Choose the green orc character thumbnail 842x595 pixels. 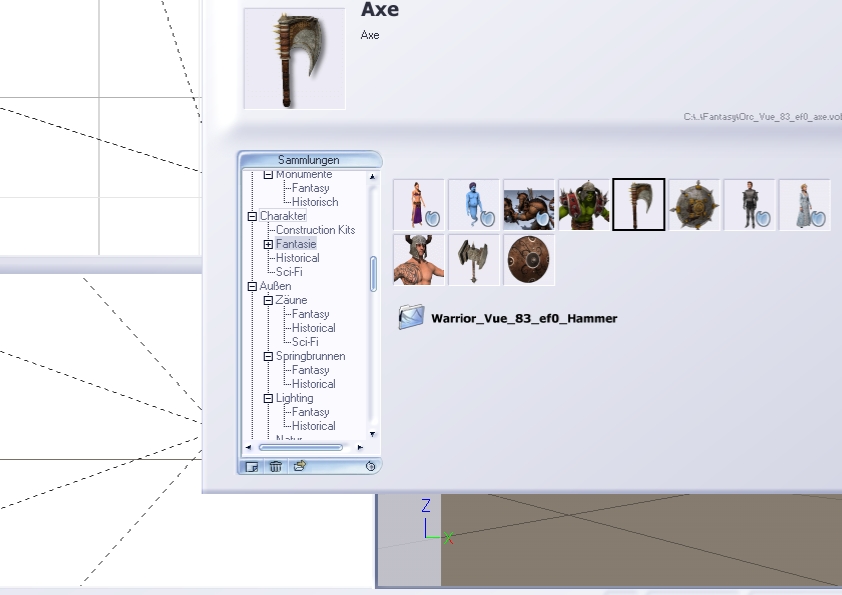point(584,205)
